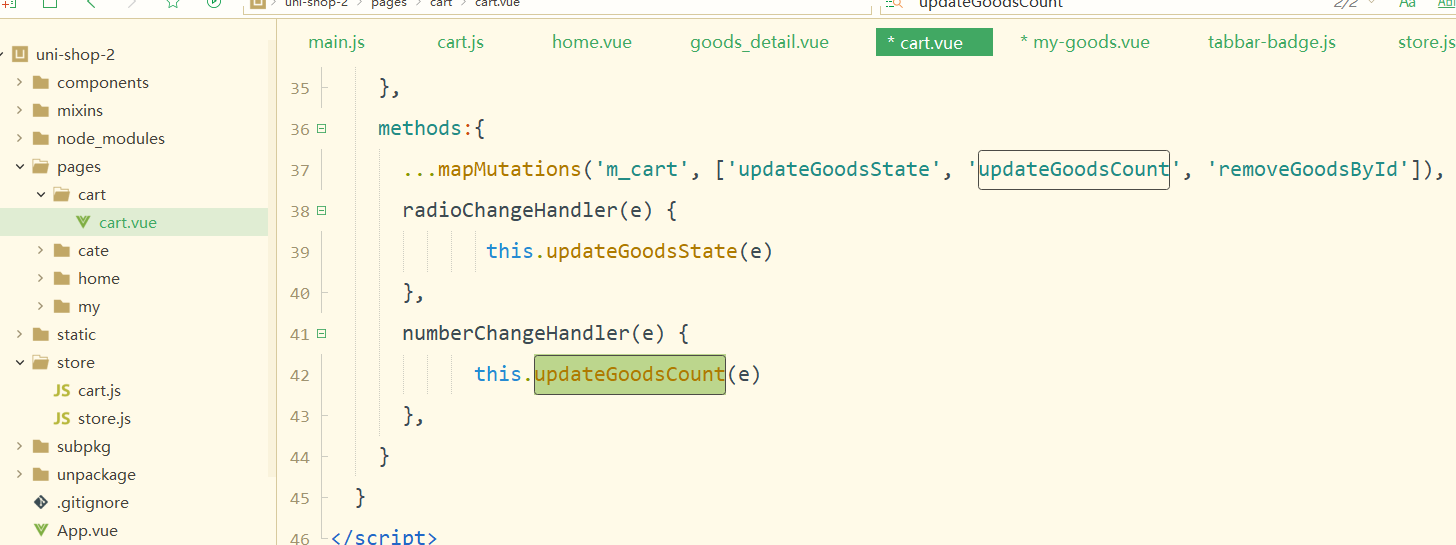Click updateGoodsState call on line 39
The image size is (1456, 545).
tap(642, 251)
